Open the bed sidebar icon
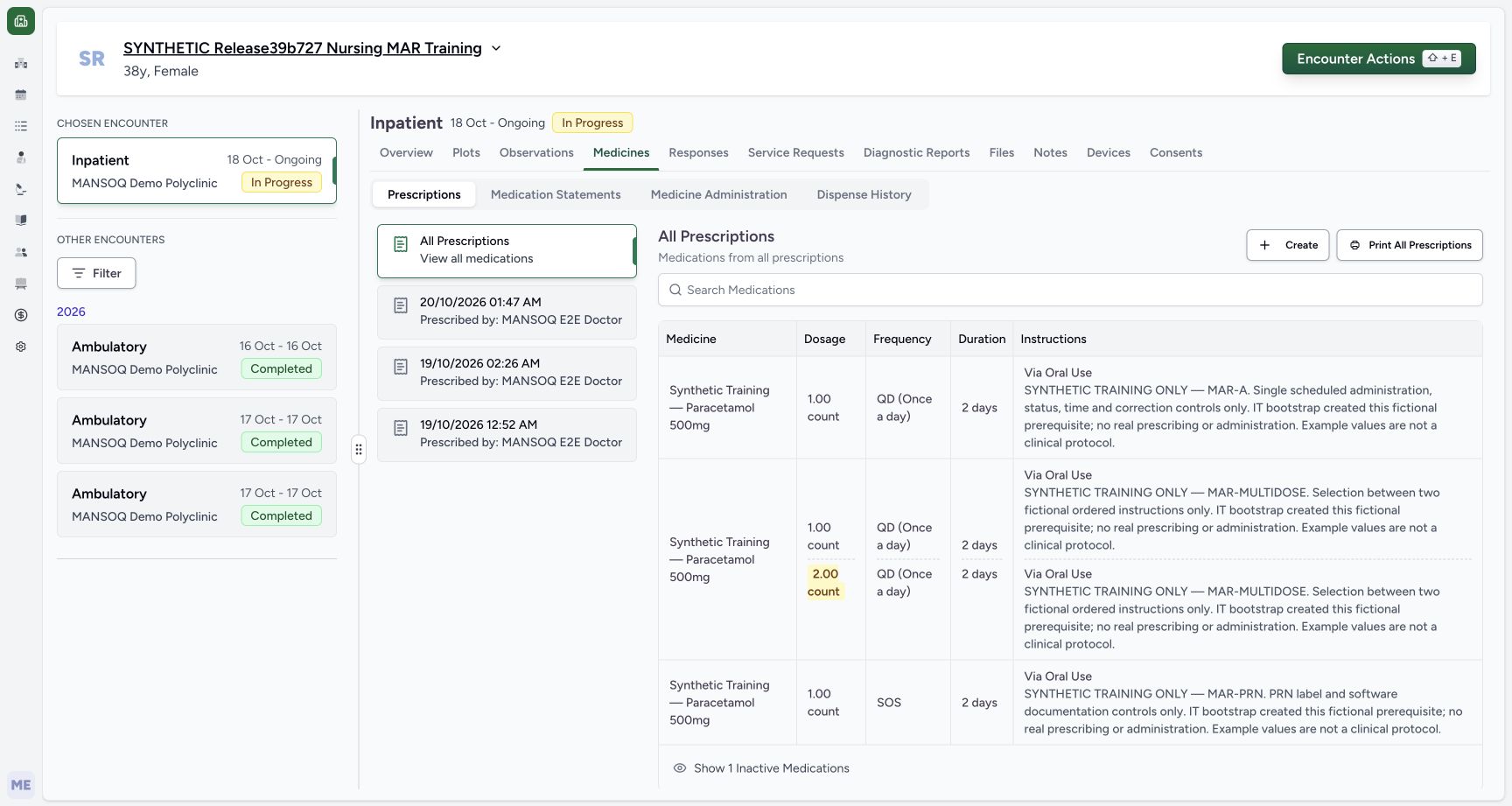Screen dimensions: 1512x806 (21, 284)
